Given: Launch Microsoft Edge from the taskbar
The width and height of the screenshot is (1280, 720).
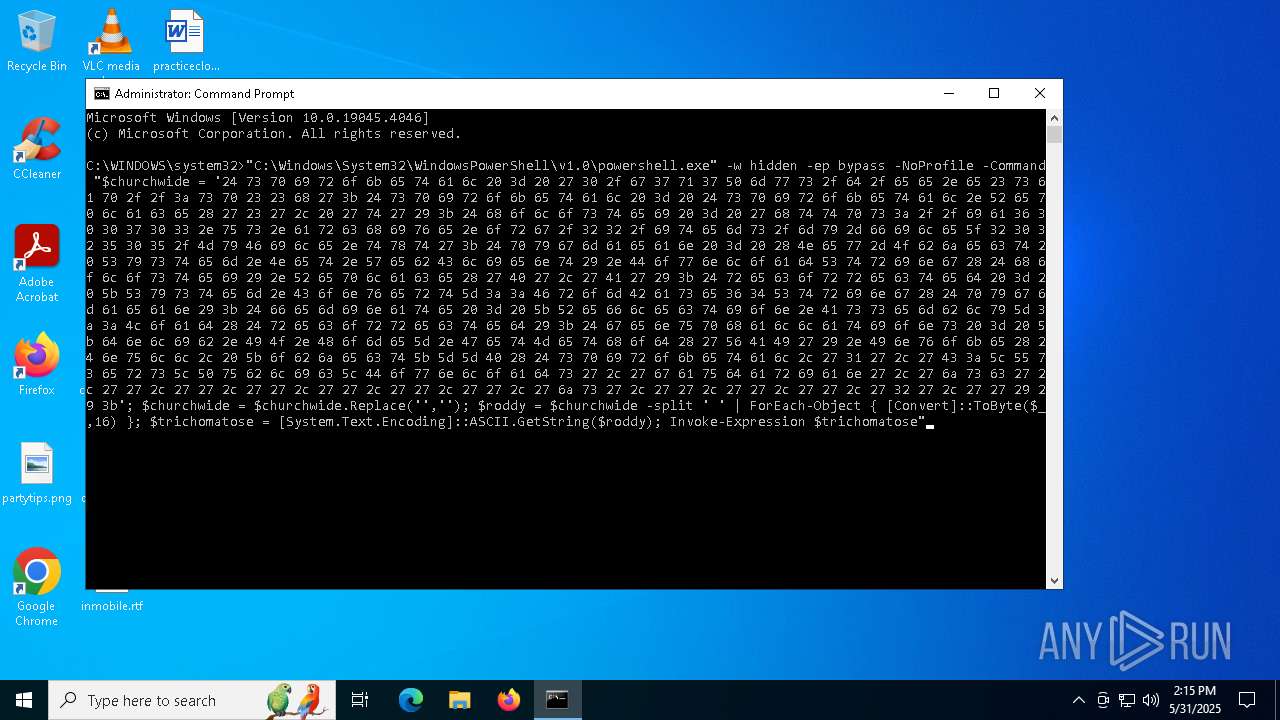Looking at the screenshot, I should point(411,700).
